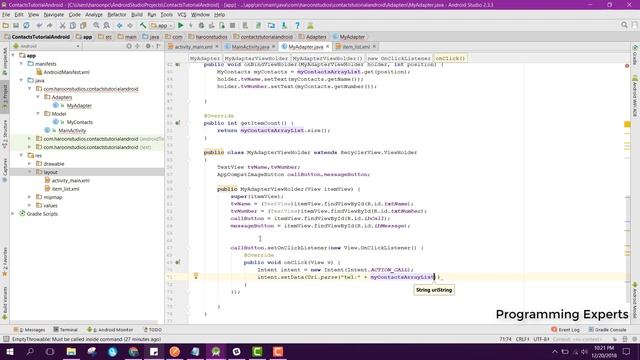The image size is (640, 360).
Task: Click the Replace toolbar icon
Action: click(107, 25)
